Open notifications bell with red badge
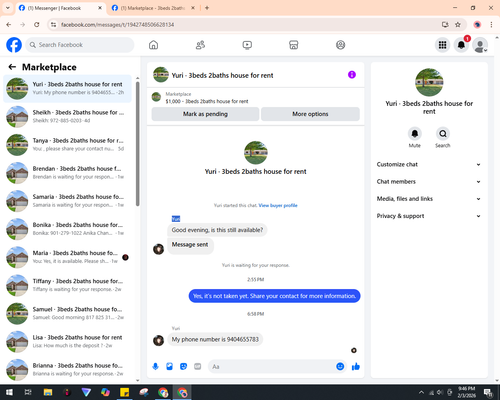This screenshot has width=500, height=400. pyautogui.click(x=461, y=45)
